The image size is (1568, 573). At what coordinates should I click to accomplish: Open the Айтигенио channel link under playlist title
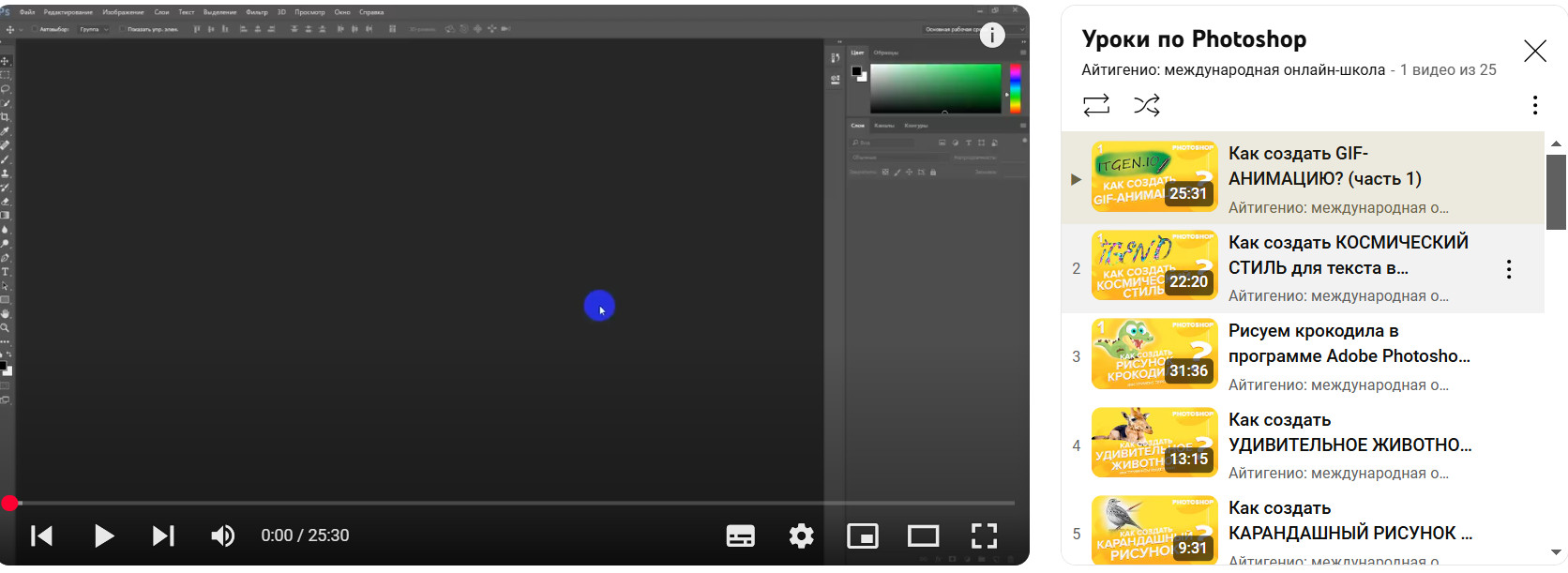(1233, 69)
